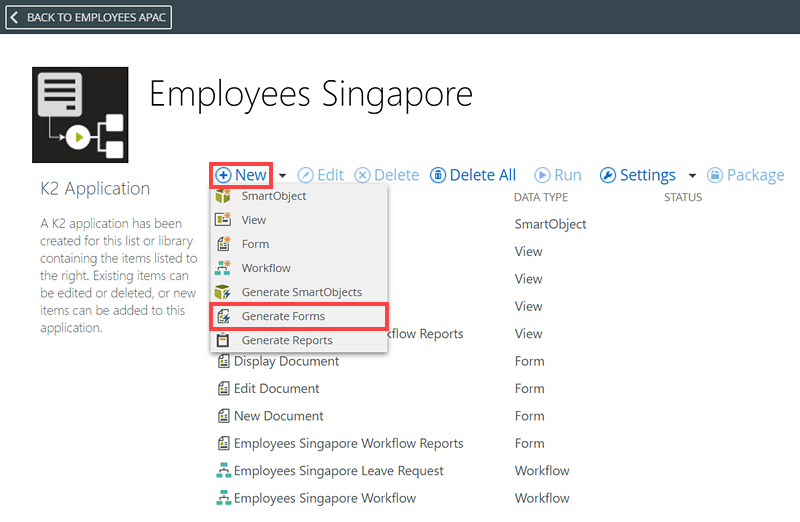Open the New button
Image resolution: width=800 pixels, height=522 pixels.
point(241,175)
